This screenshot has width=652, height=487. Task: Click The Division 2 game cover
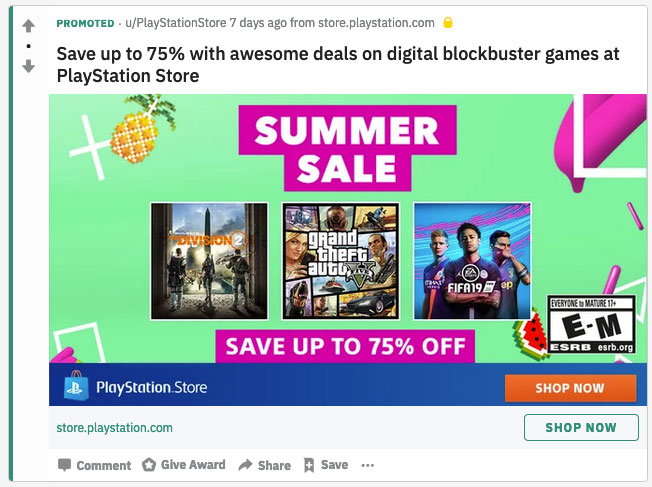point(209,261)
